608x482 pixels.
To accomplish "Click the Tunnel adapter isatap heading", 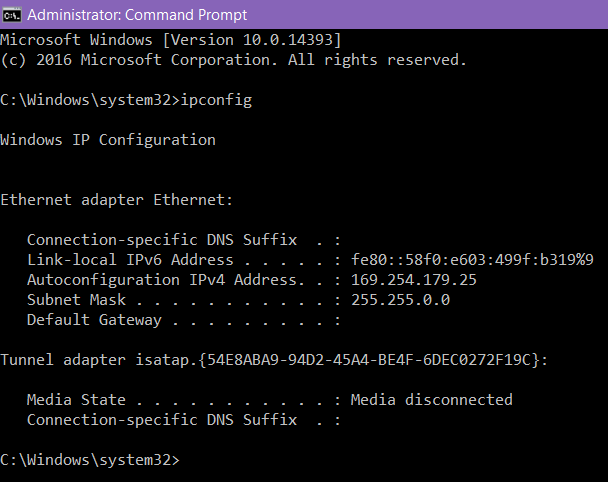I will coord(274,360).
